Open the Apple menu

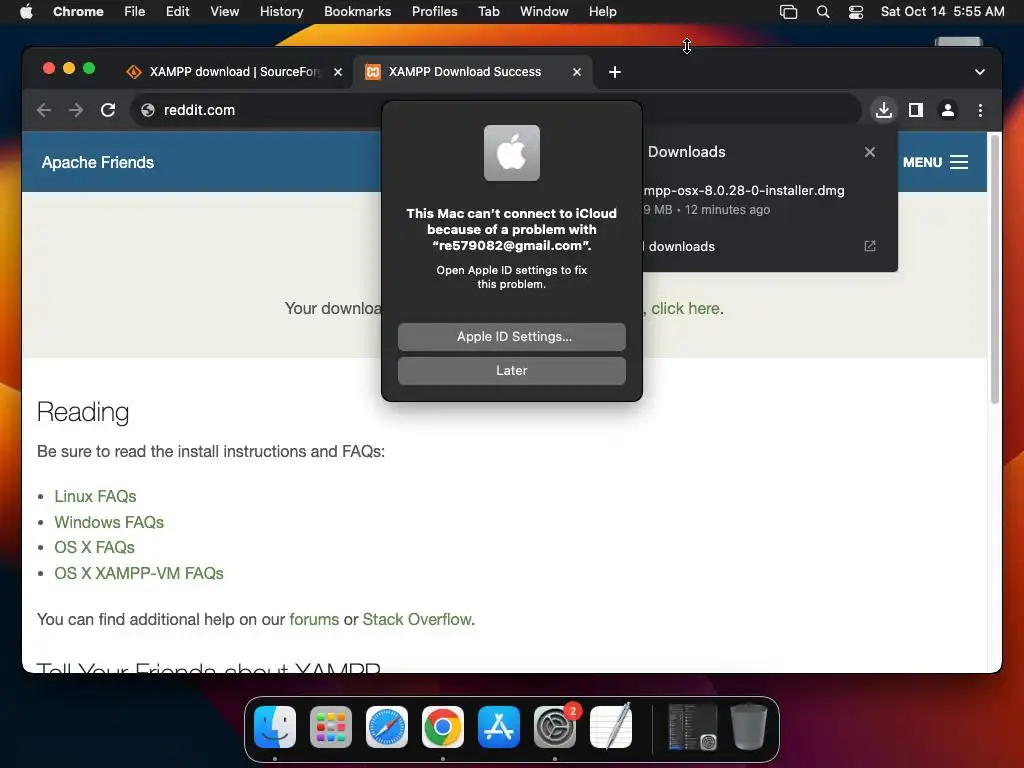pos(26,11)
